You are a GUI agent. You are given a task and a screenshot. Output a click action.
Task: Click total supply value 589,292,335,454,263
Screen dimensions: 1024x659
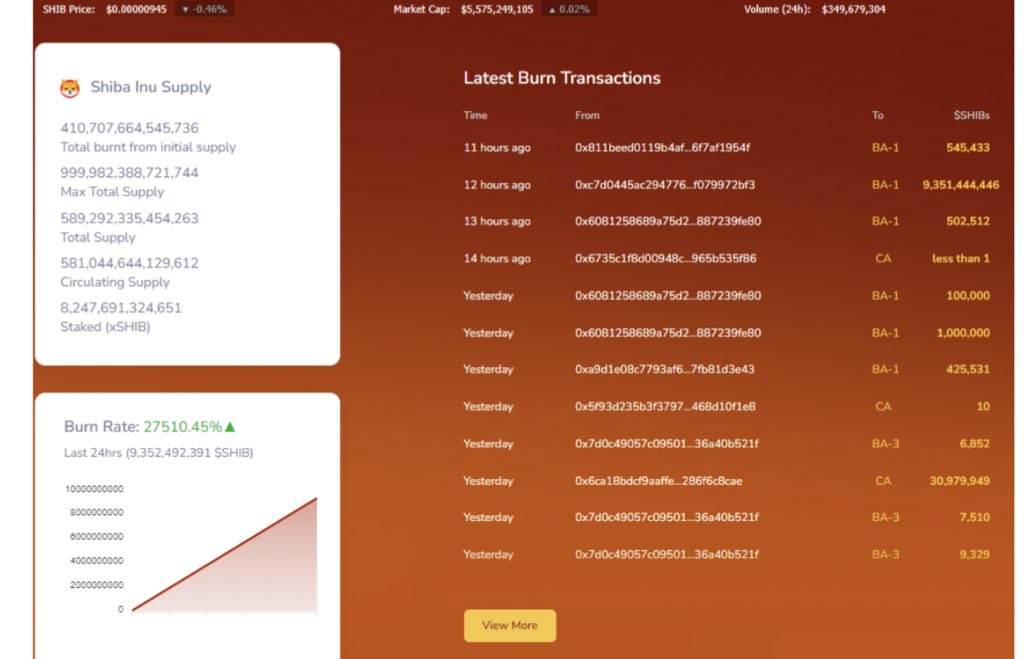[129, 218]
